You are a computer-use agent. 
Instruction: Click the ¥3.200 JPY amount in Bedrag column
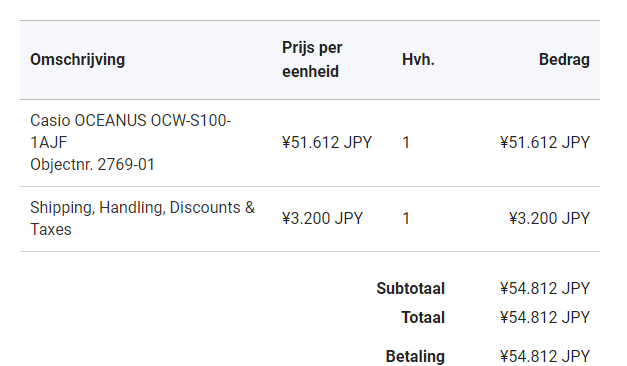point(549,218)
